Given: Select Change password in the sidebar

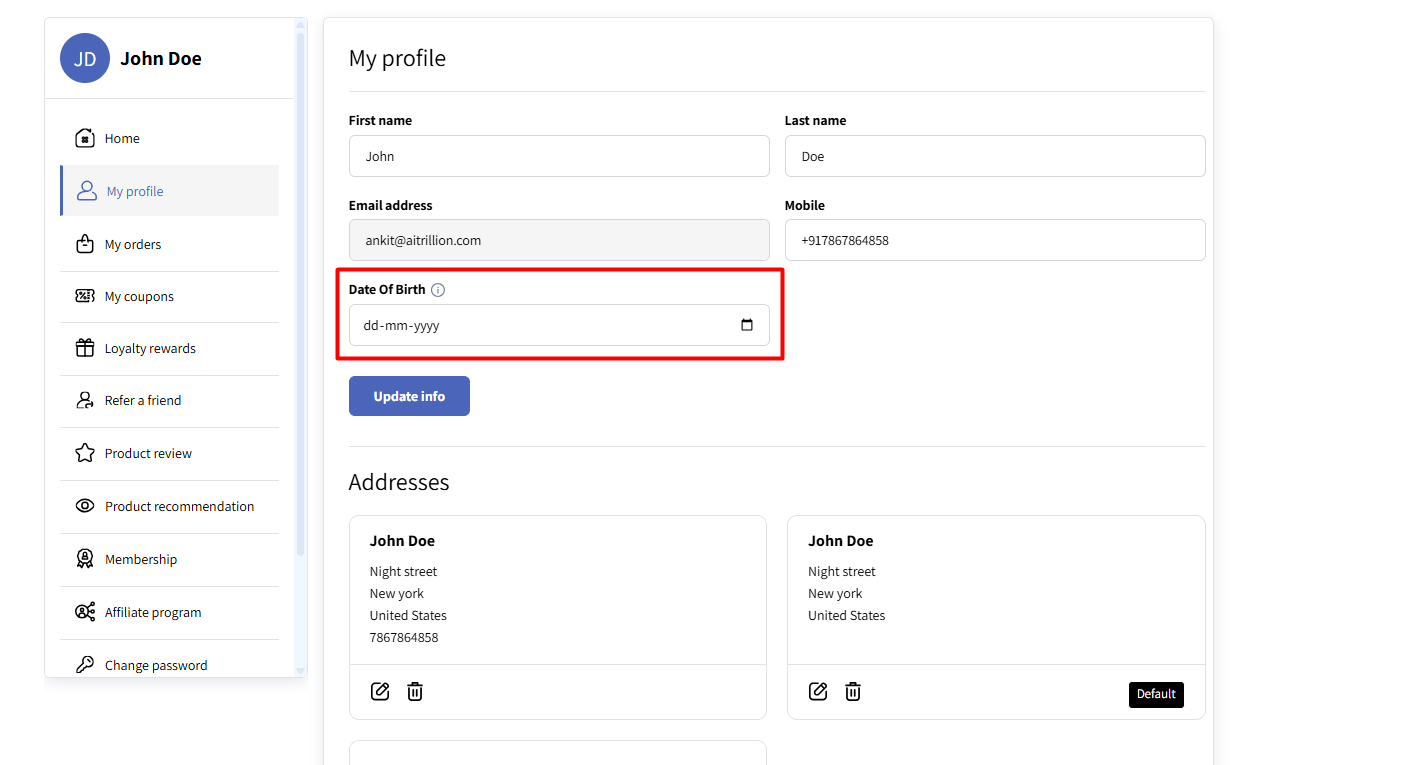Looking at the screenshot, I should (156, 665).
